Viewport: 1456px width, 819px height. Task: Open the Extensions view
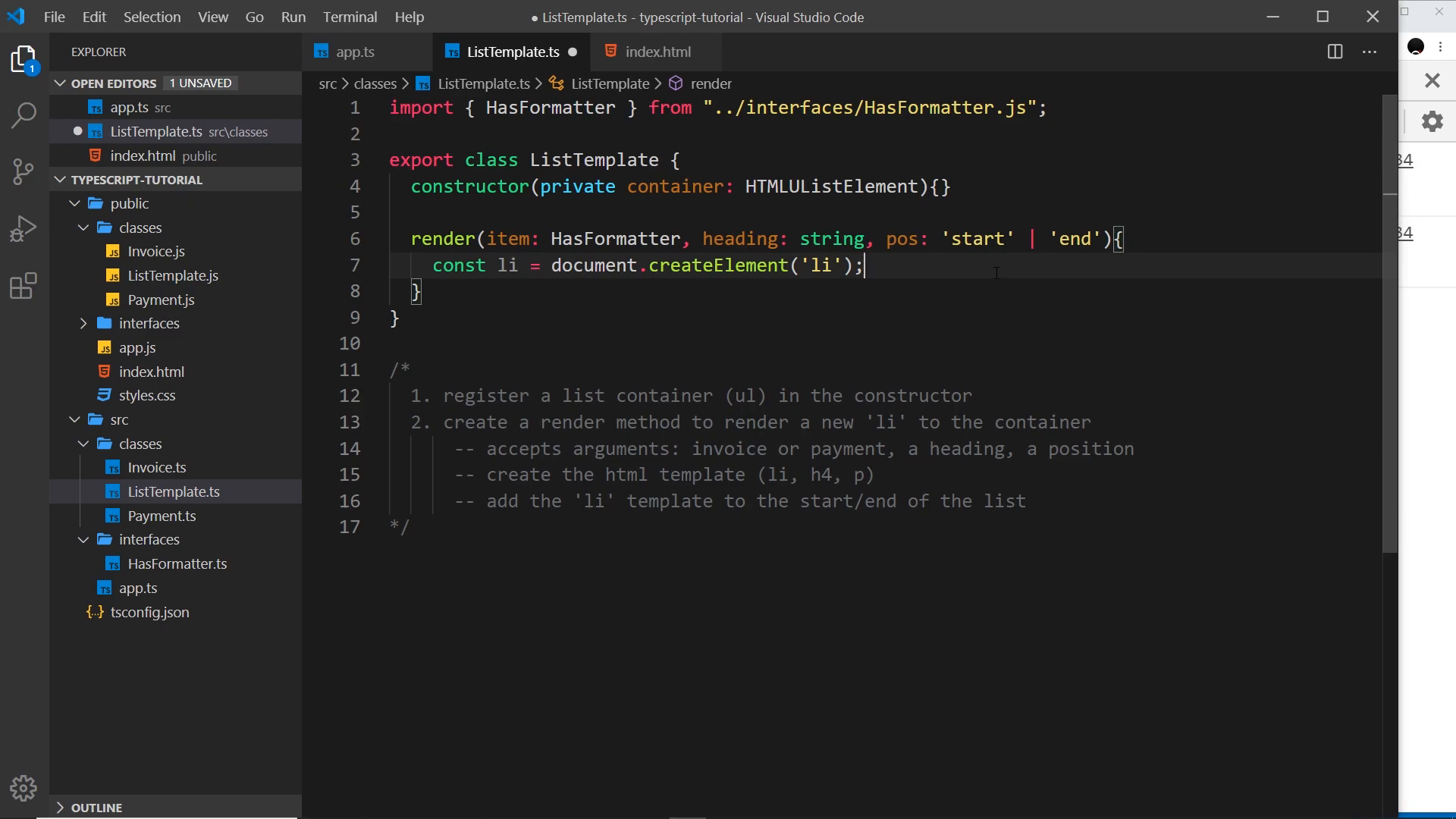pyautogui.click(x=24, y=286)
